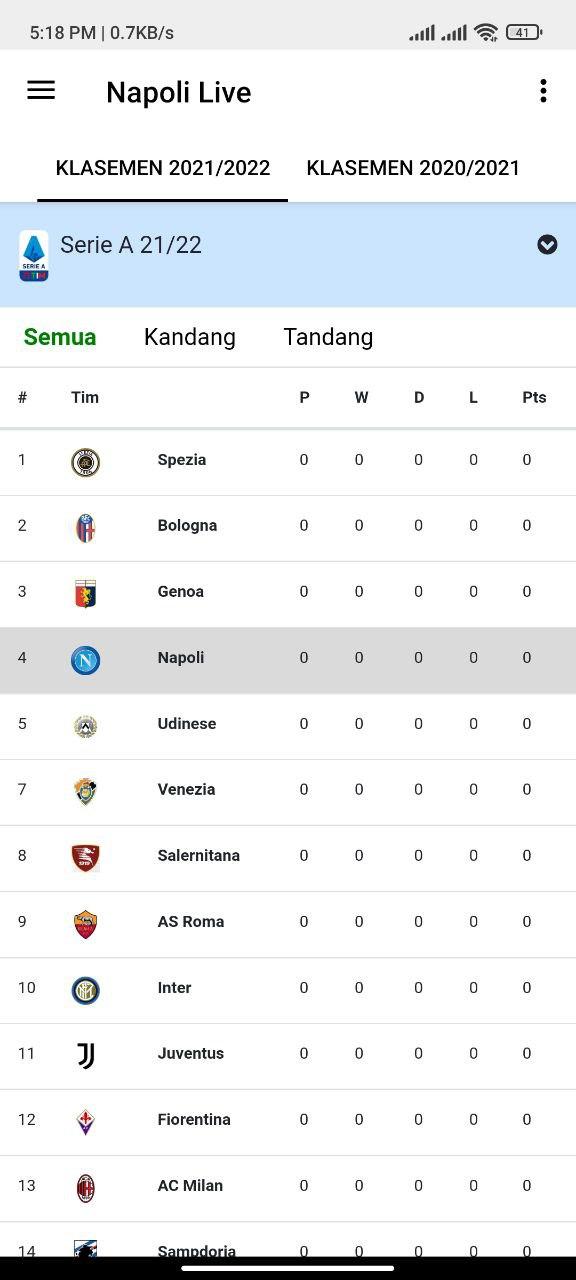
Task: Open the Fiorentina team name
Action: [x=194, y=1120]
